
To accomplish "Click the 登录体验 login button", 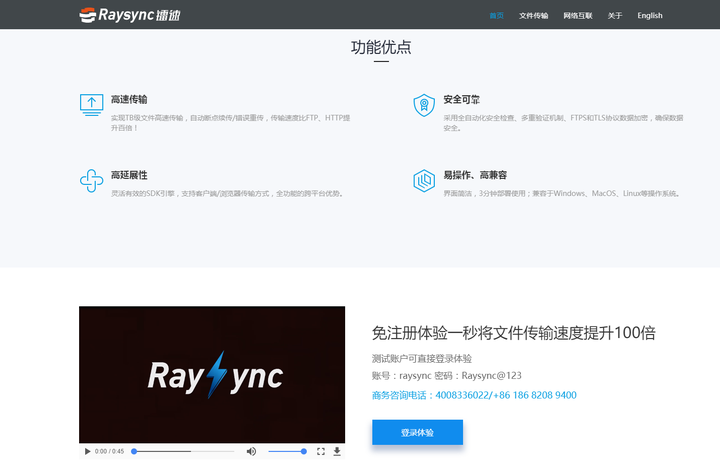I will pos(417,432).
